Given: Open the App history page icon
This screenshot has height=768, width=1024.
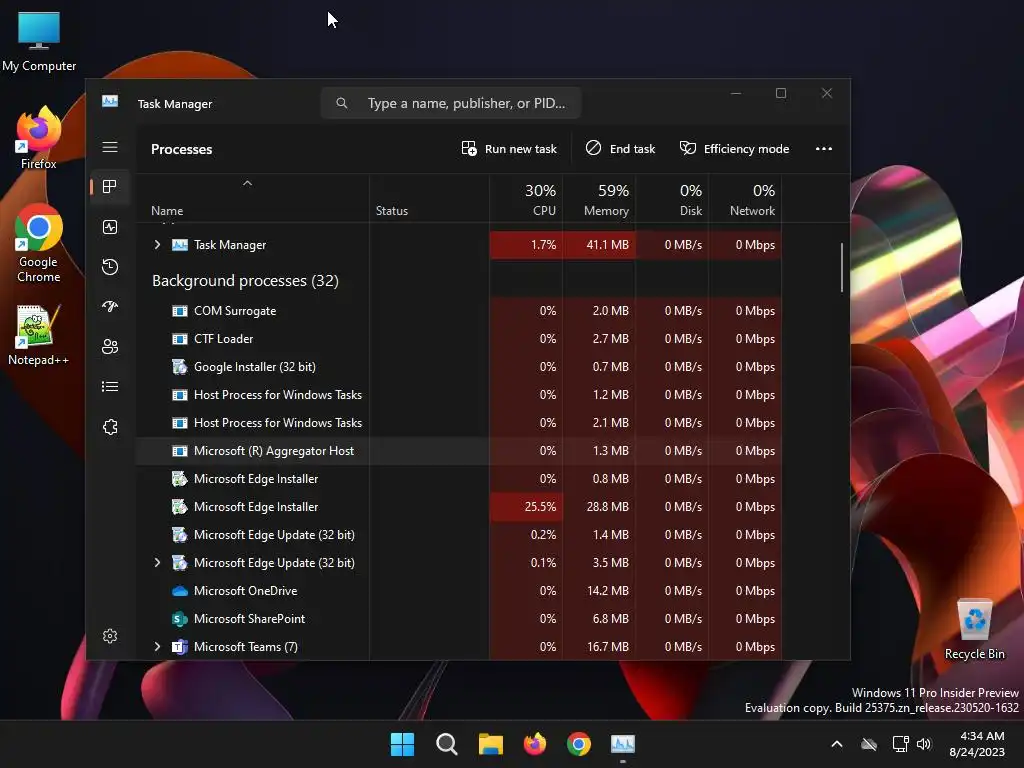Looking at the screenshot, I should click(x=110, y=266).
